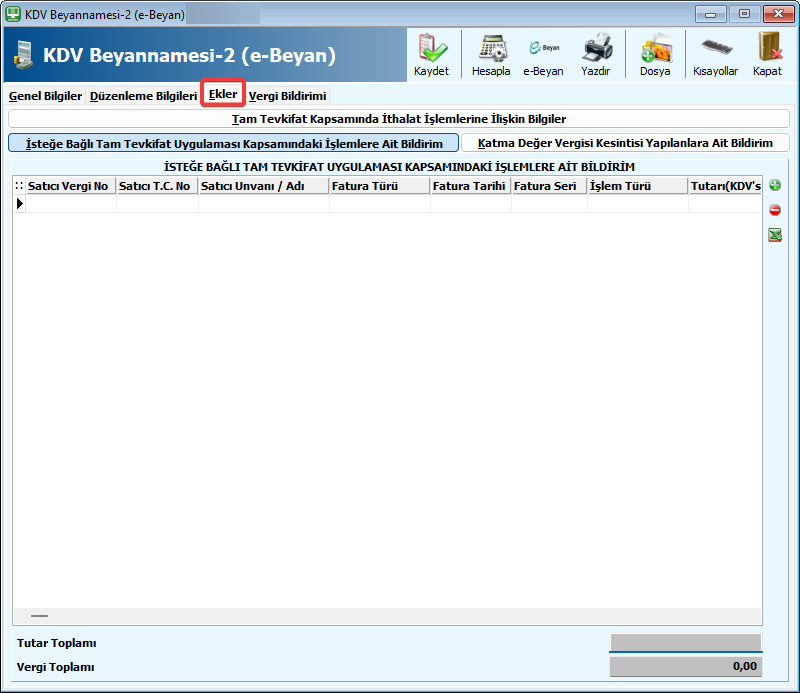Screen dimensions: 800x693
Task: Delete row with red minus icon
Action: click(775, 210)
